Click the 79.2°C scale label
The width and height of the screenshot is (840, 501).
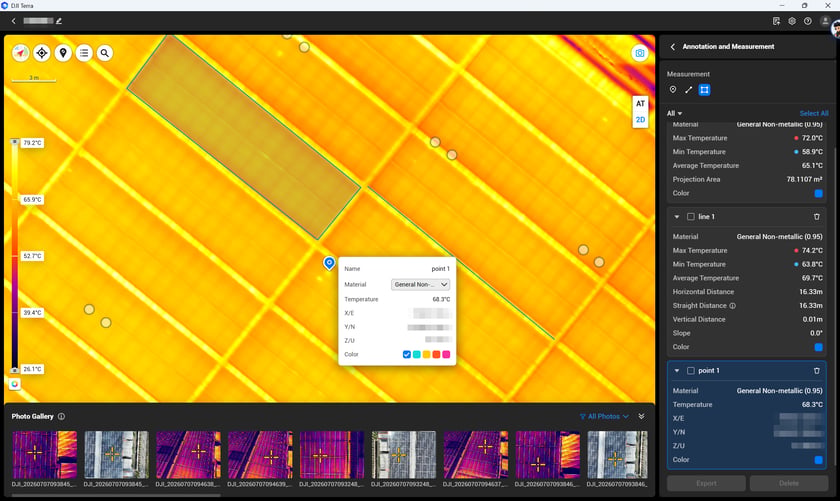(x=32, y=143)
